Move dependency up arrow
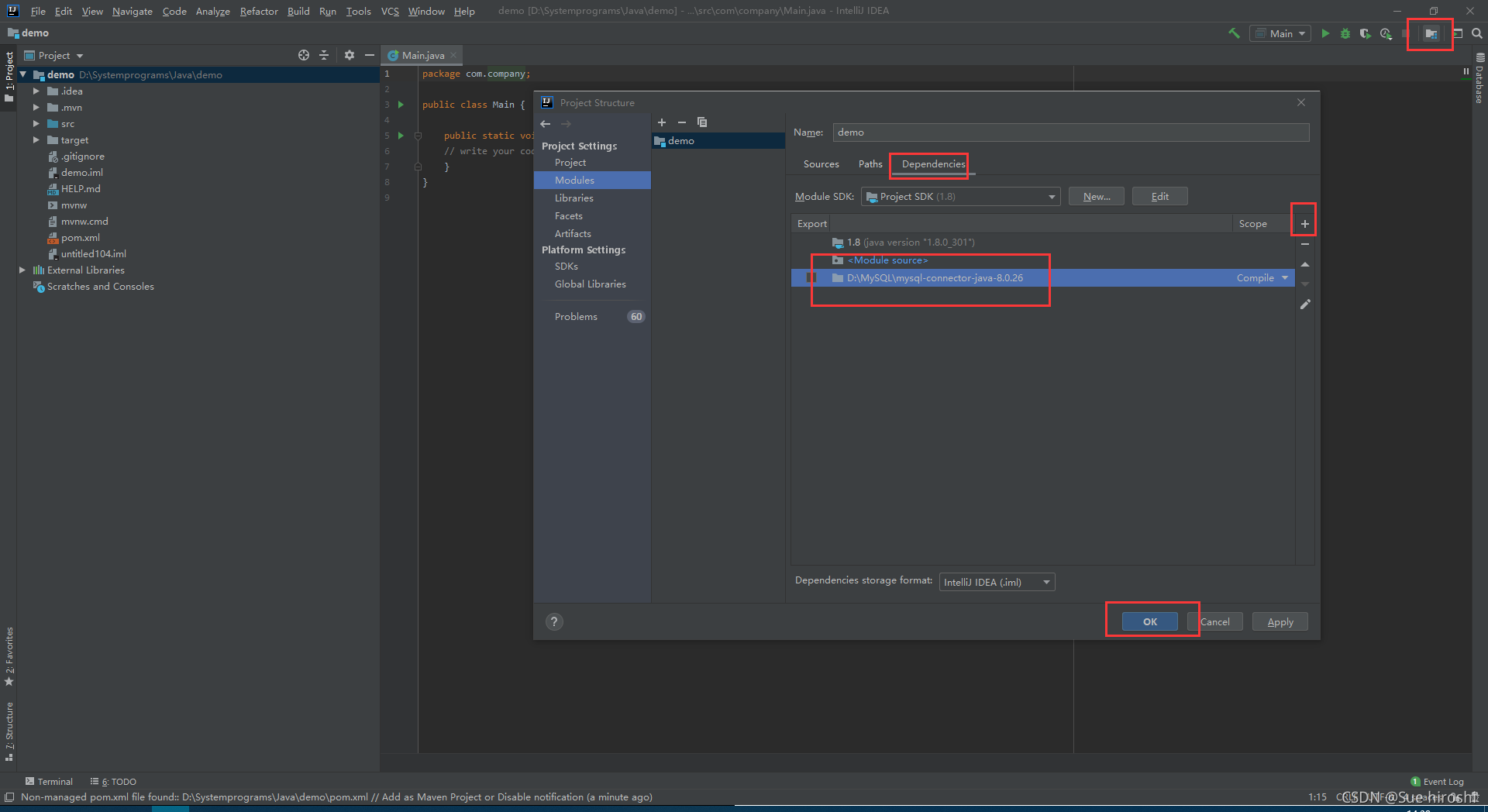This screenshot has width=1488, height=812. 1305,264
